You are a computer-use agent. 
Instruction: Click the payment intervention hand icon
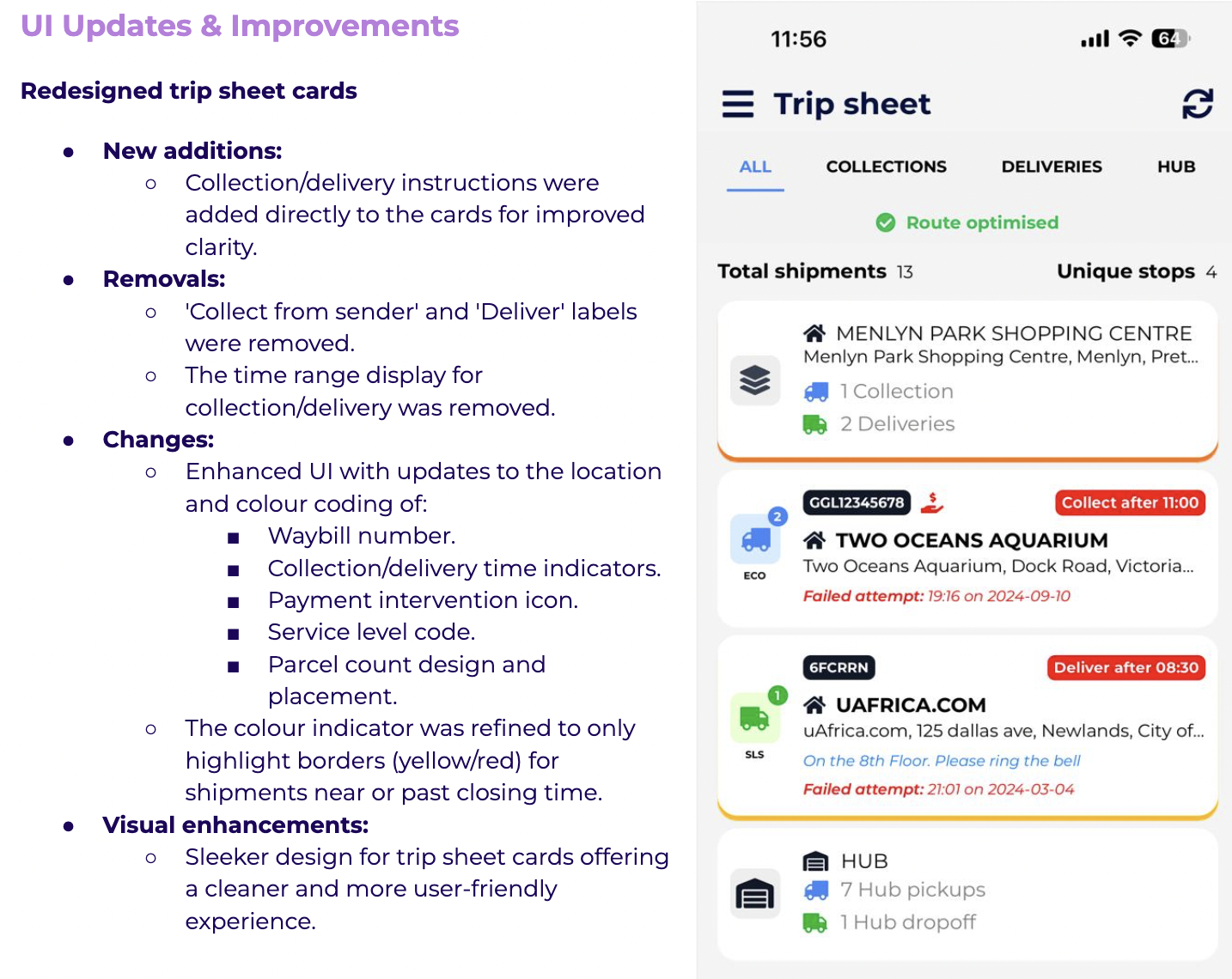click(932, 502)
